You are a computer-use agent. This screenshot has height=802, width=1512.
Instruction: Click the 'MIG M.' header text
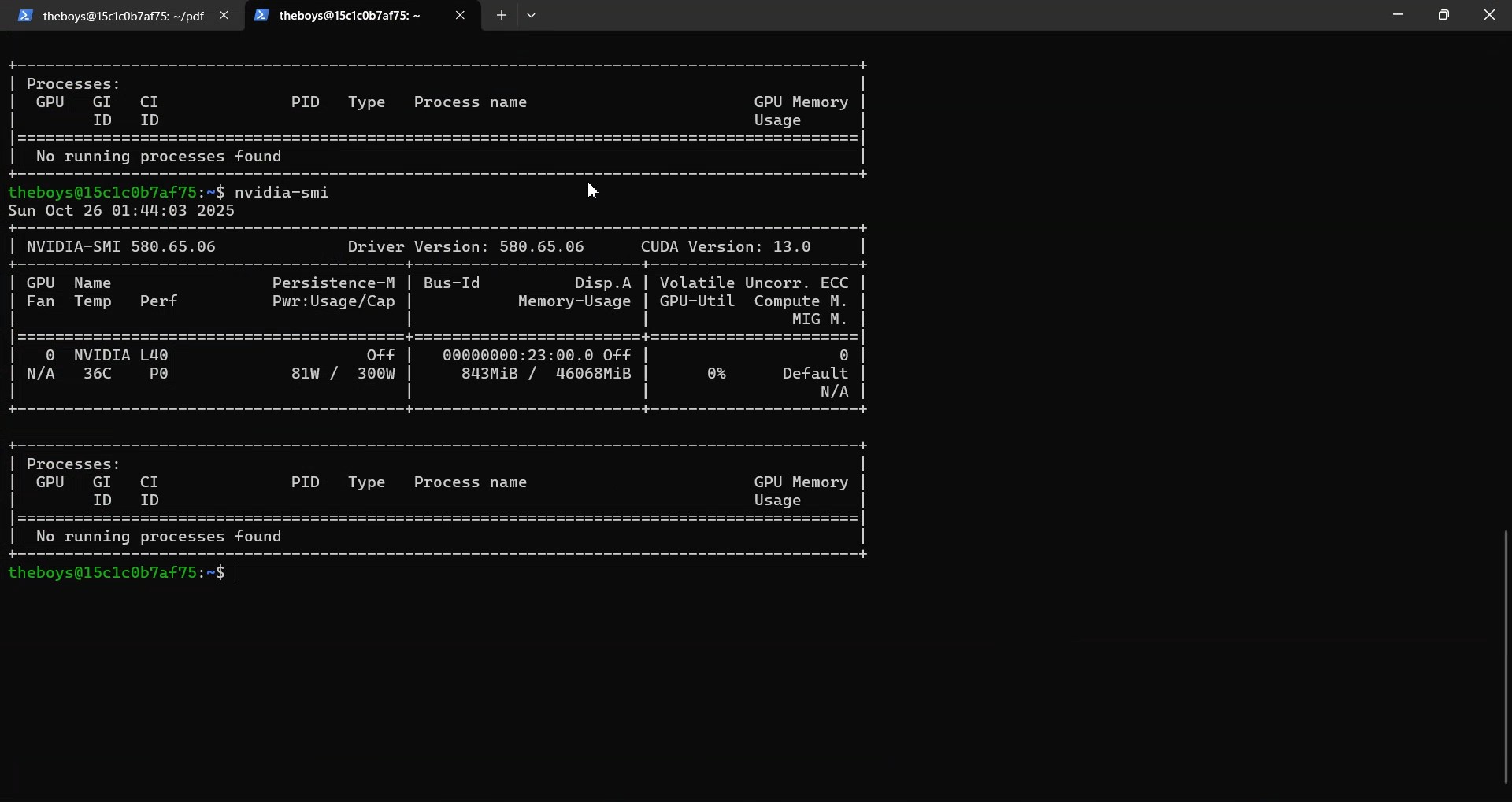click(x=821, y=320)
